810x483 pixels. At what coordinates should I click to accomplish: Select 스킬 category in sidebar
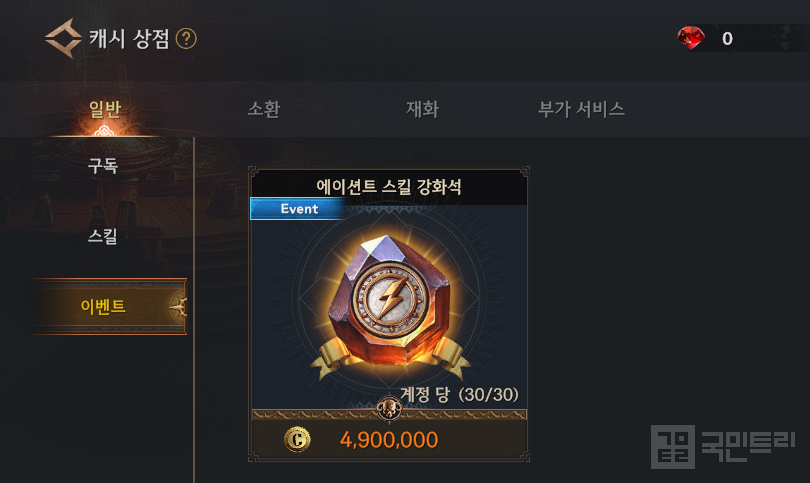103,236
